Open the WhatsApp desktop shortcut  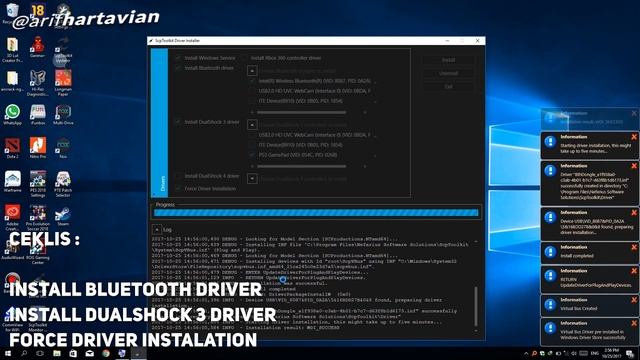pos(12,114)
